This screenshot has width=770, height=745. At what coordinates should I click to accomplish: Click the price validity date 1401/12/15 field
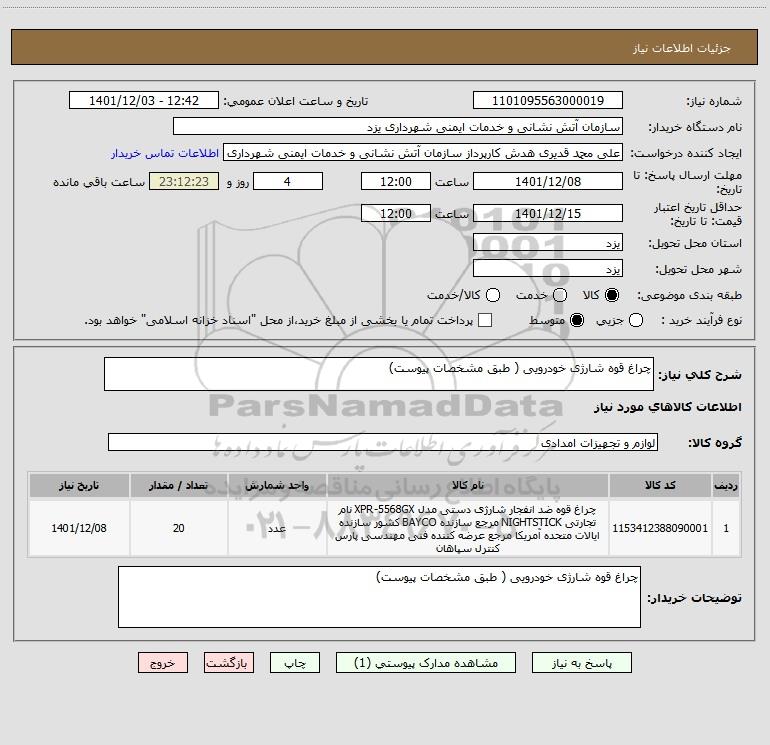coord(548,213)
